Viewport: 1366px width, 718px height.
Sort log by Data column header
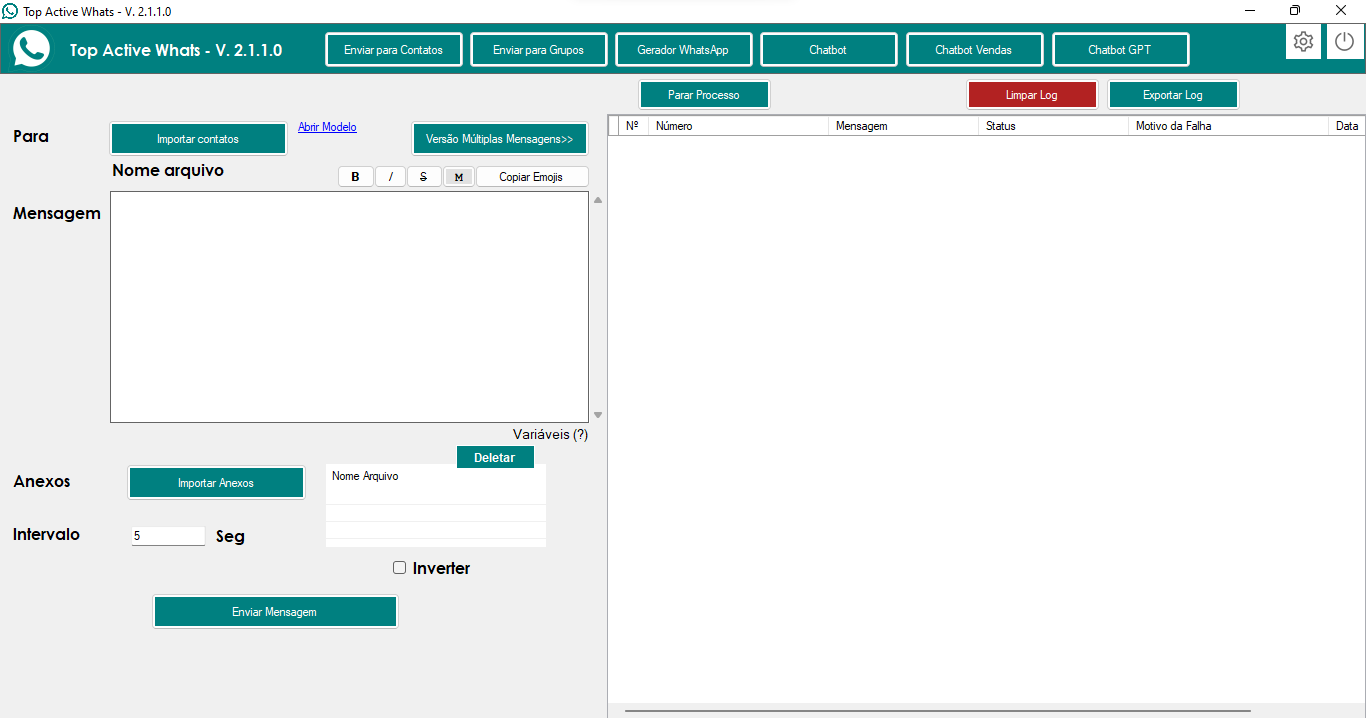coord(1347,126)
